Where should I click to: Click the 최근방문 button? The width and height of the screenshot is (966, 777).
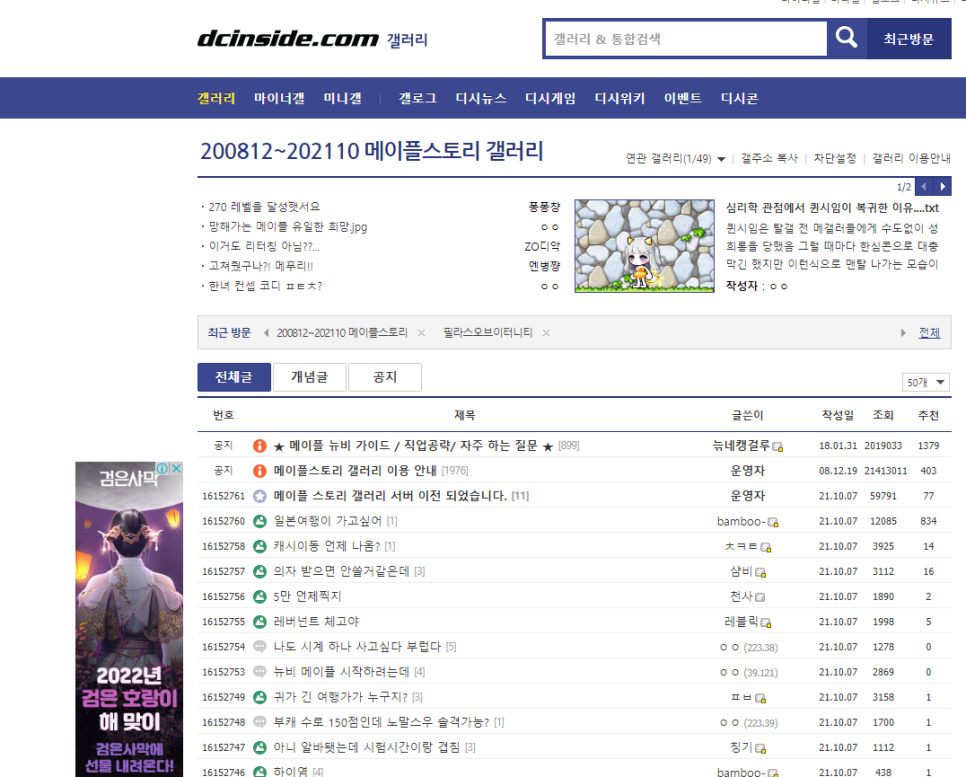tap(909, 39)
